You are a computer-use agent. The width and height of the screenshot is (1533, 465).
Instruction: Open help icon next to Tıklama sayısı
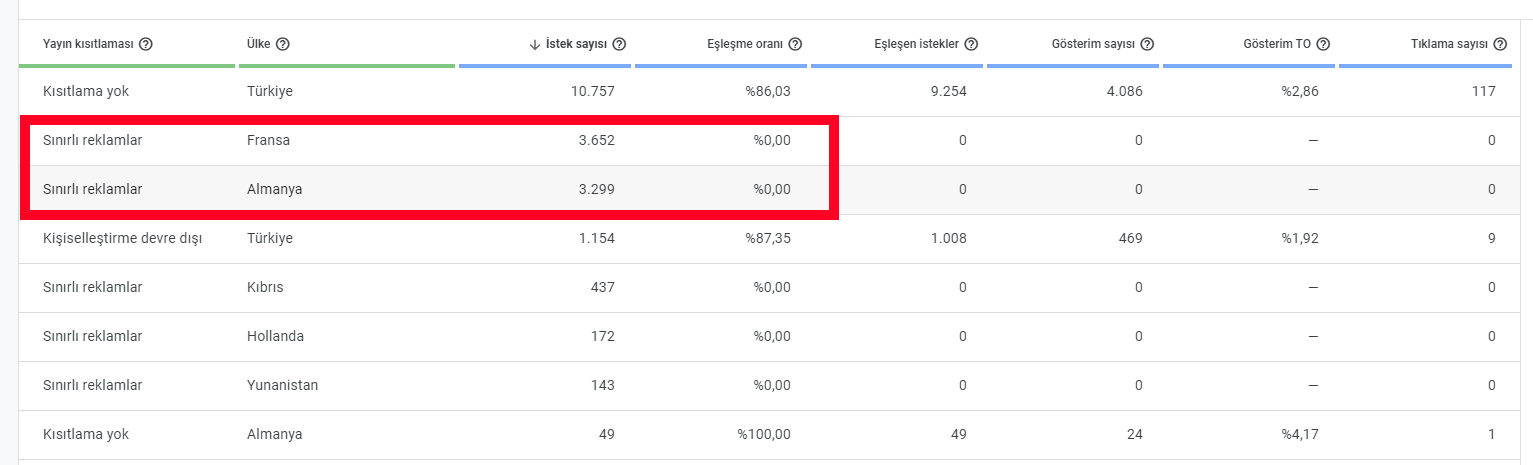click(1500, 44)
